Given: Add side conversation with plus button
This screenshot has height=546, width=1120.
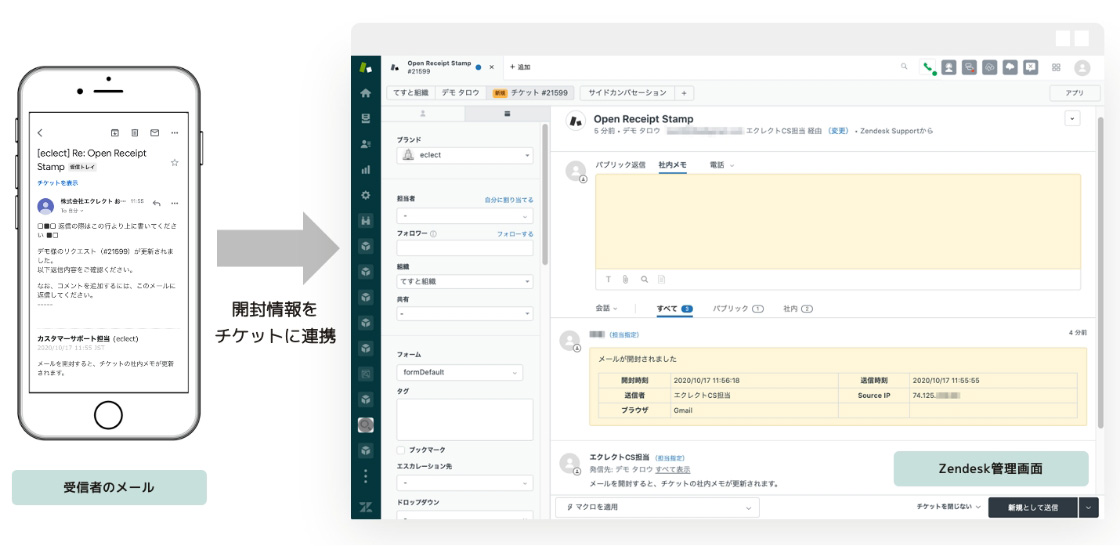Looking at the screenshot, I should click(684, 93).
